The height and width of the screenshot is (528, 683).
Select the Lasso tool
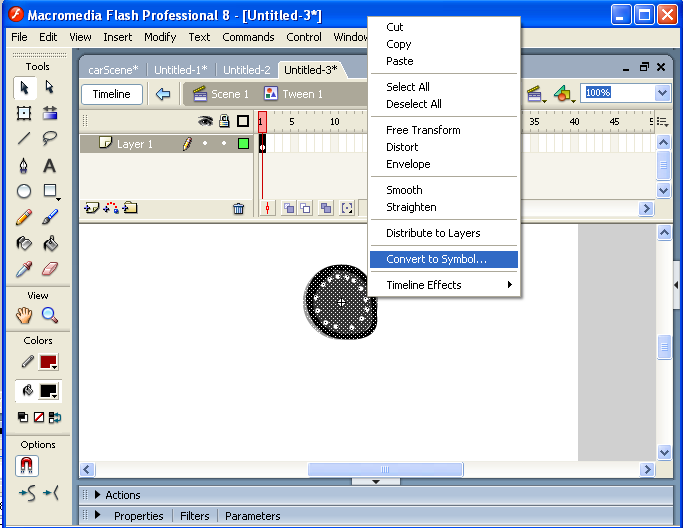[49, 139]
